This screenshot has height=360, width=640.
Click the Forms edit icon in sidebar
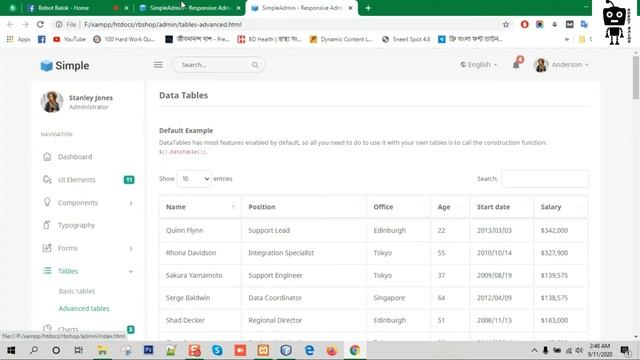pos(47,248)
